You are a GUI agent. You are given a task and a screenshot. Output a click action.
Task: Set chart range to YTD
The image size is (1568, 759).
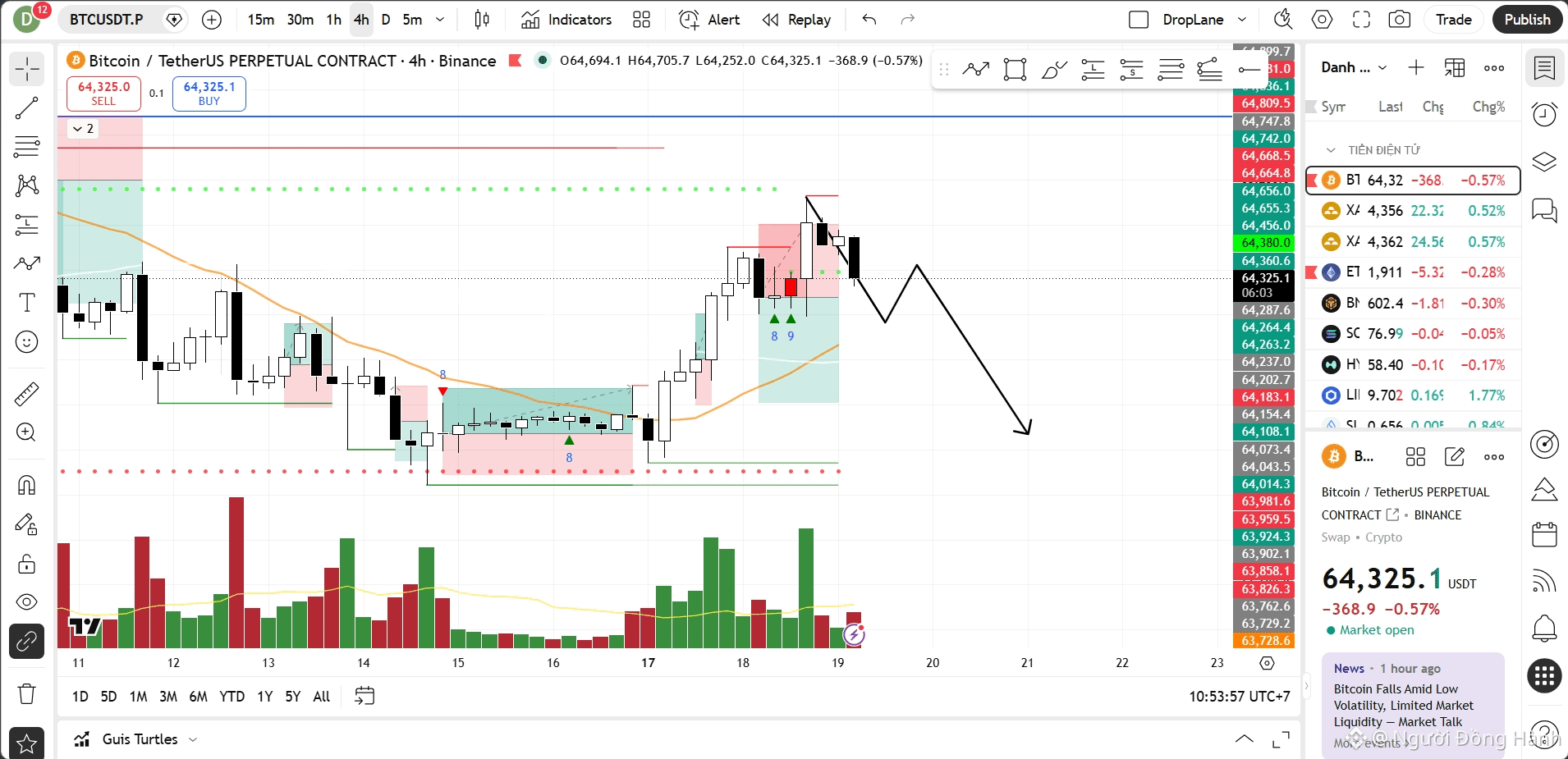pyautogui.click(x=232, y=697)
